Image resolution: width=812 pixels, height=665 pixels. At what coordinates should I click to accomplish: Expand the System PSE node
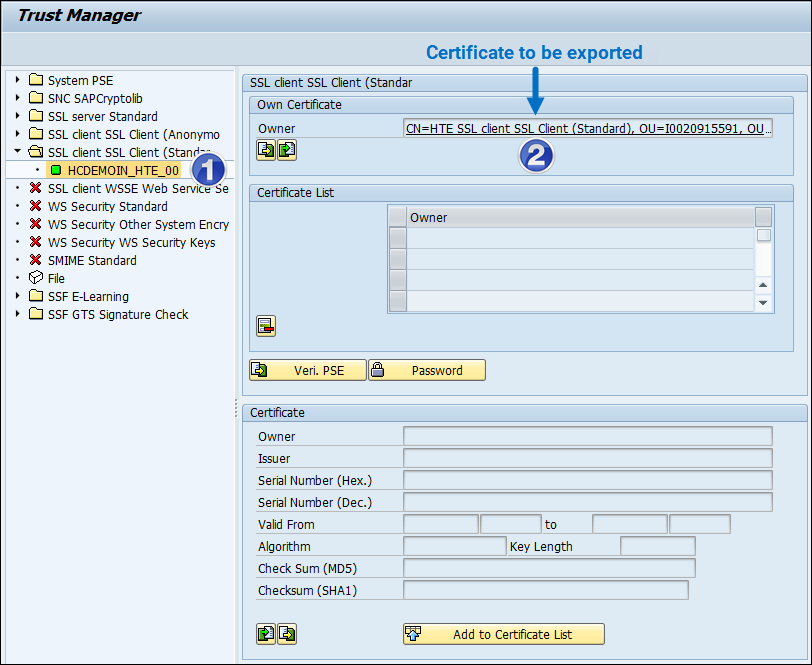[18, 80]
